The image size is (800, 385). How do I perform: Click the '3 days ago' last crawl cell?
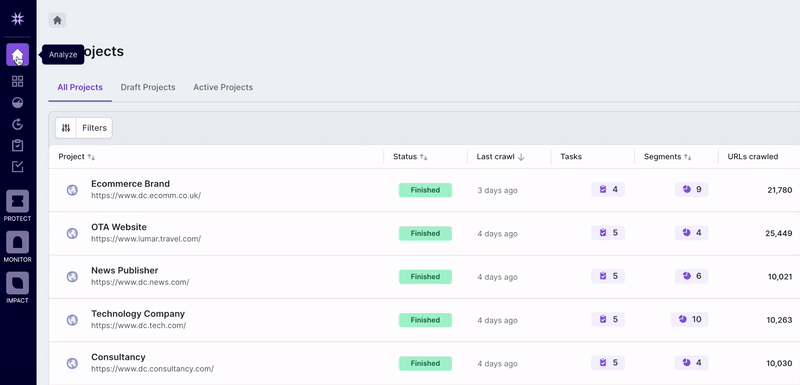pos(497,191)
